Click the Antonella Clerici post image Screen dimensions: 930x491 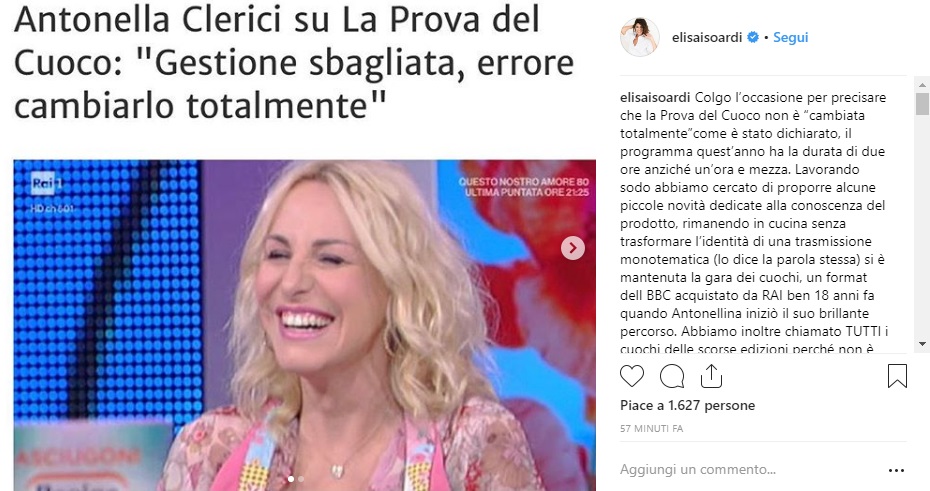pyautogui.click(x=305, y=325)
